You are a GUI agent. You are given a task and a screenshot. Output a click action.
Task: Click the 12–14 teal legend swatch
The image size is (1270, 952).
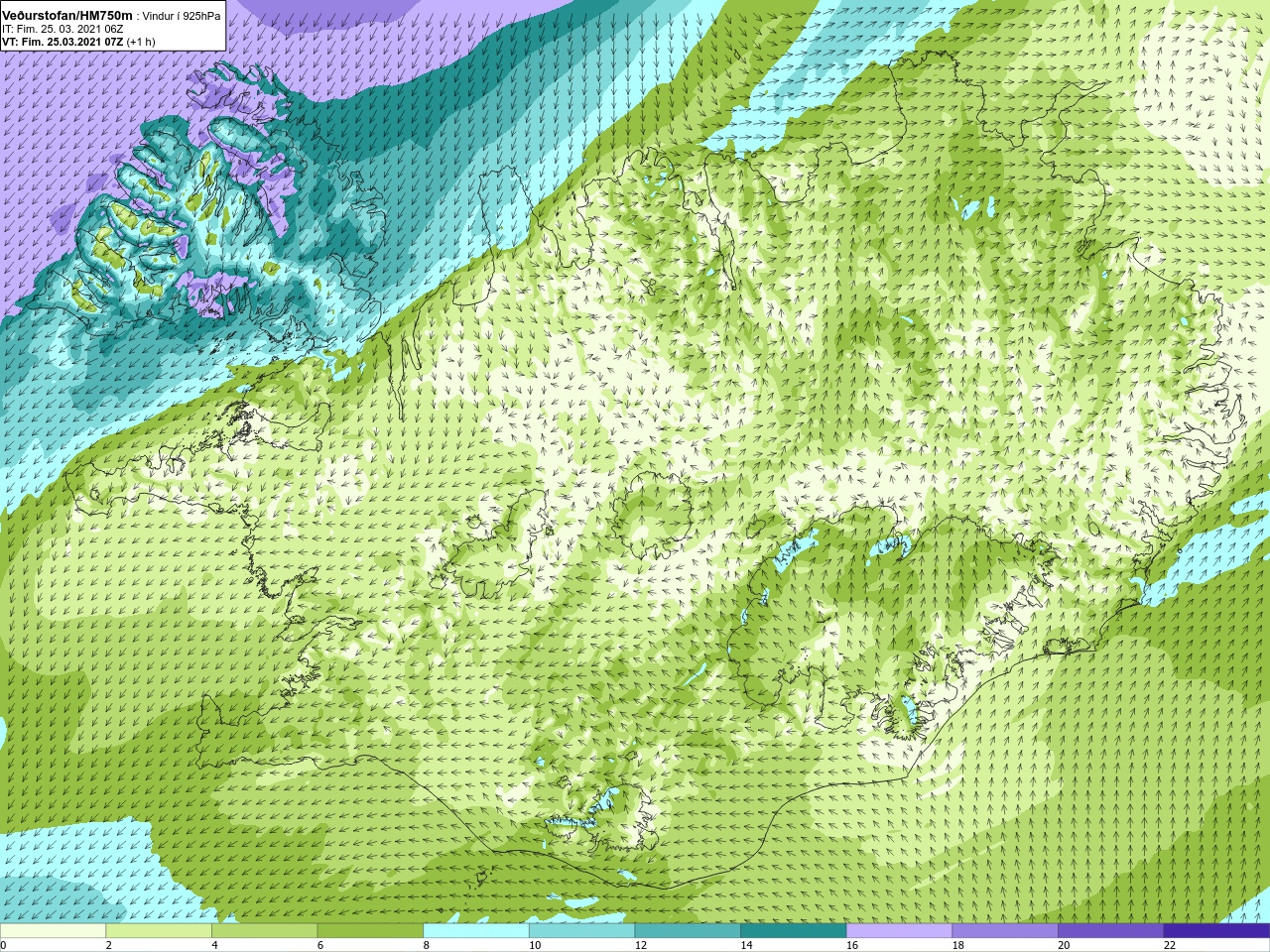coord(688,931)
